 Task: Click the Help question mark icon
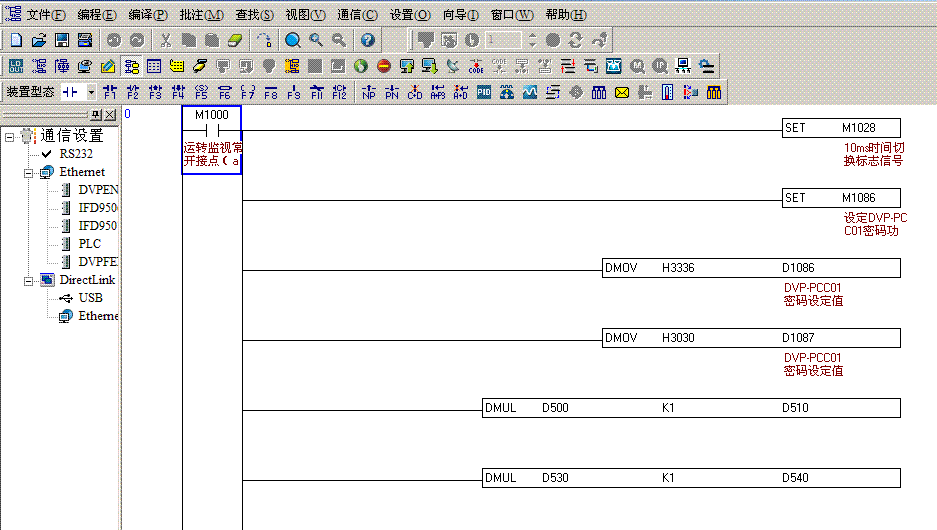click(367, 40)
